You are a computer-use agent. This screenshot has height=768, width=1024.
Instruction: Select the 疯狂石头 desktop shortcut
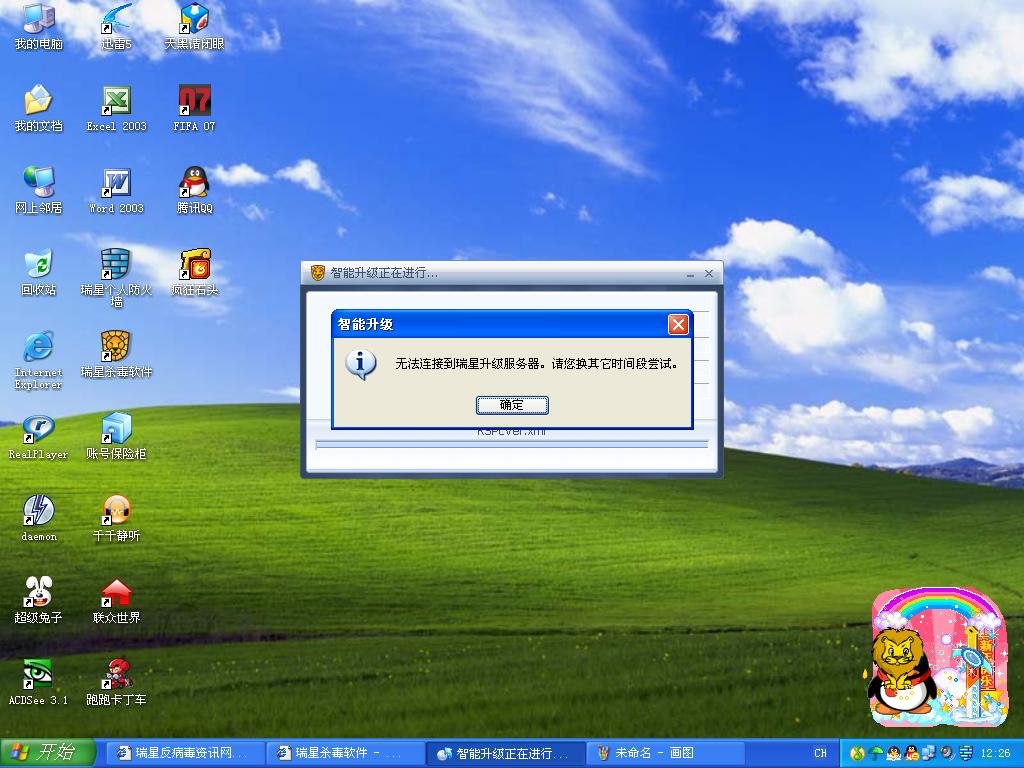click(194, 273)
